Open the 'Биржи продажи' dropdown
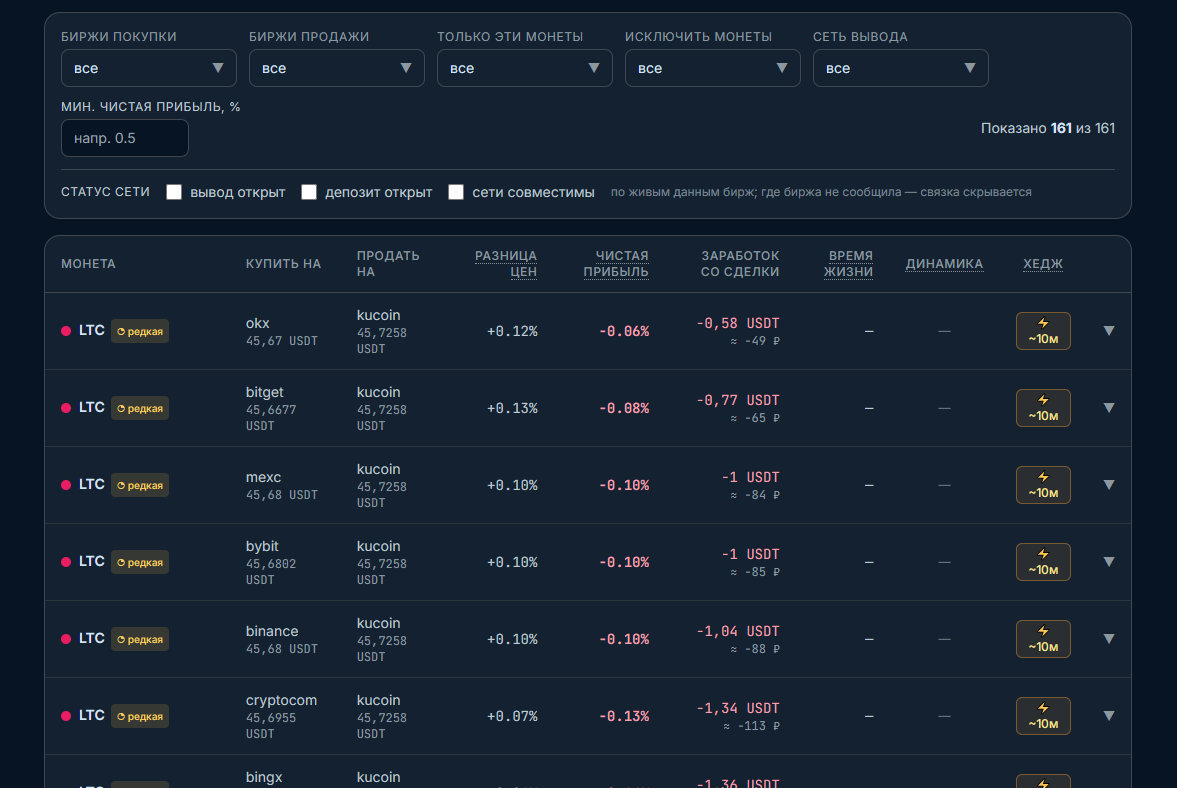The image size is (1177, 788). click(336, 68)
